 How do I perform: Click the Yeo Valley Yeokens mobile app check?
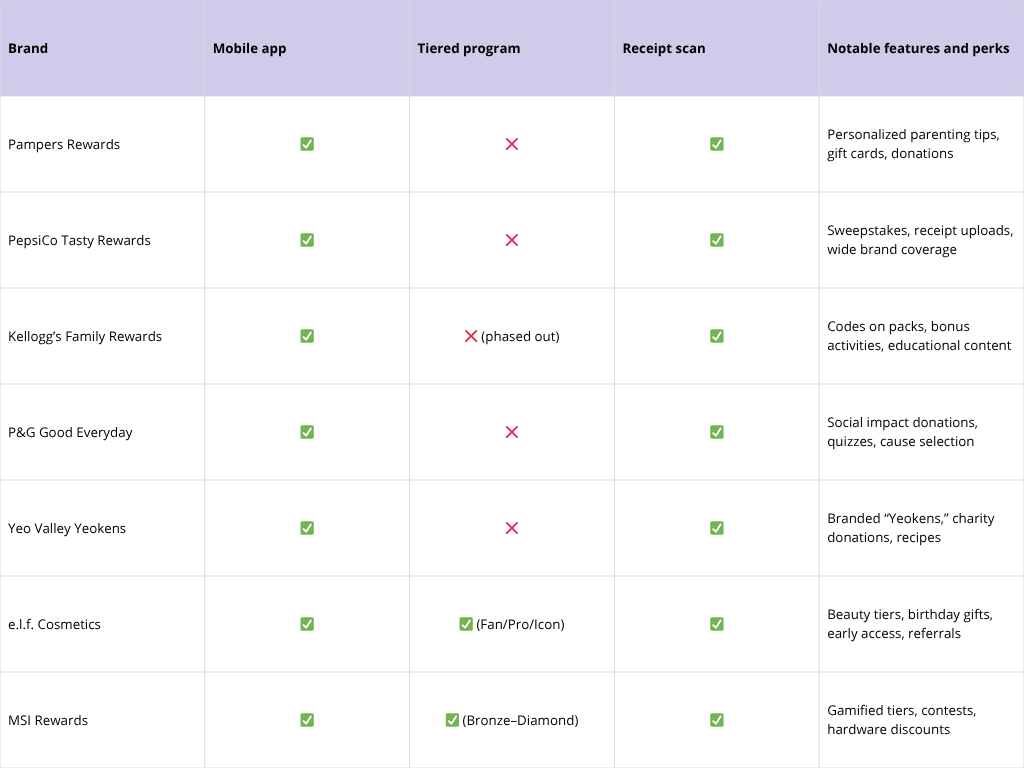pyautogui.click(x=307, y=528)
